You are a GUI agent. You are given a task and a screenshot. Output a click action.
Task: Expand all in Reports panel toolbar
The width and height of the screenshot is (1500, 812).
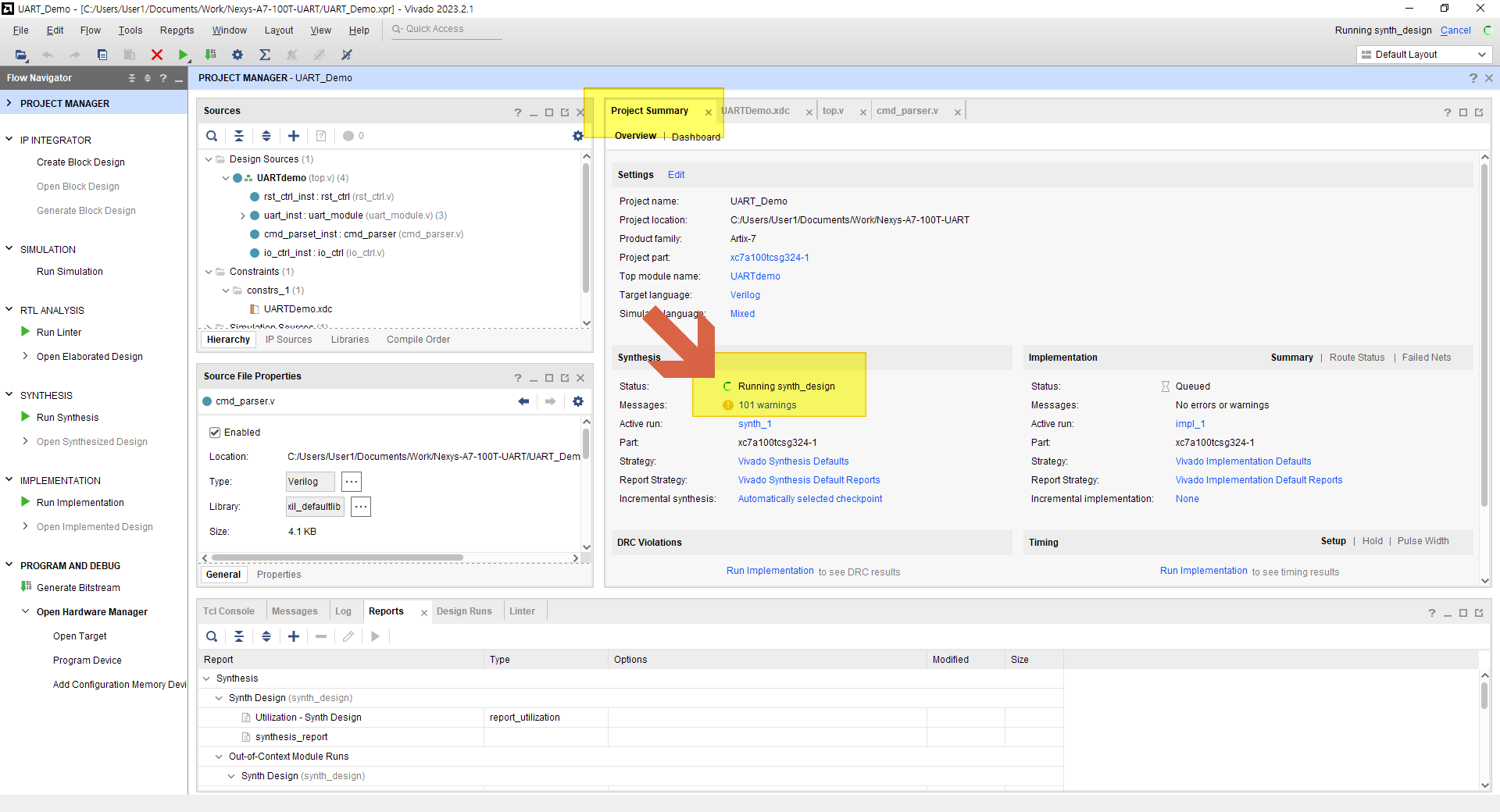pos(266,636)
